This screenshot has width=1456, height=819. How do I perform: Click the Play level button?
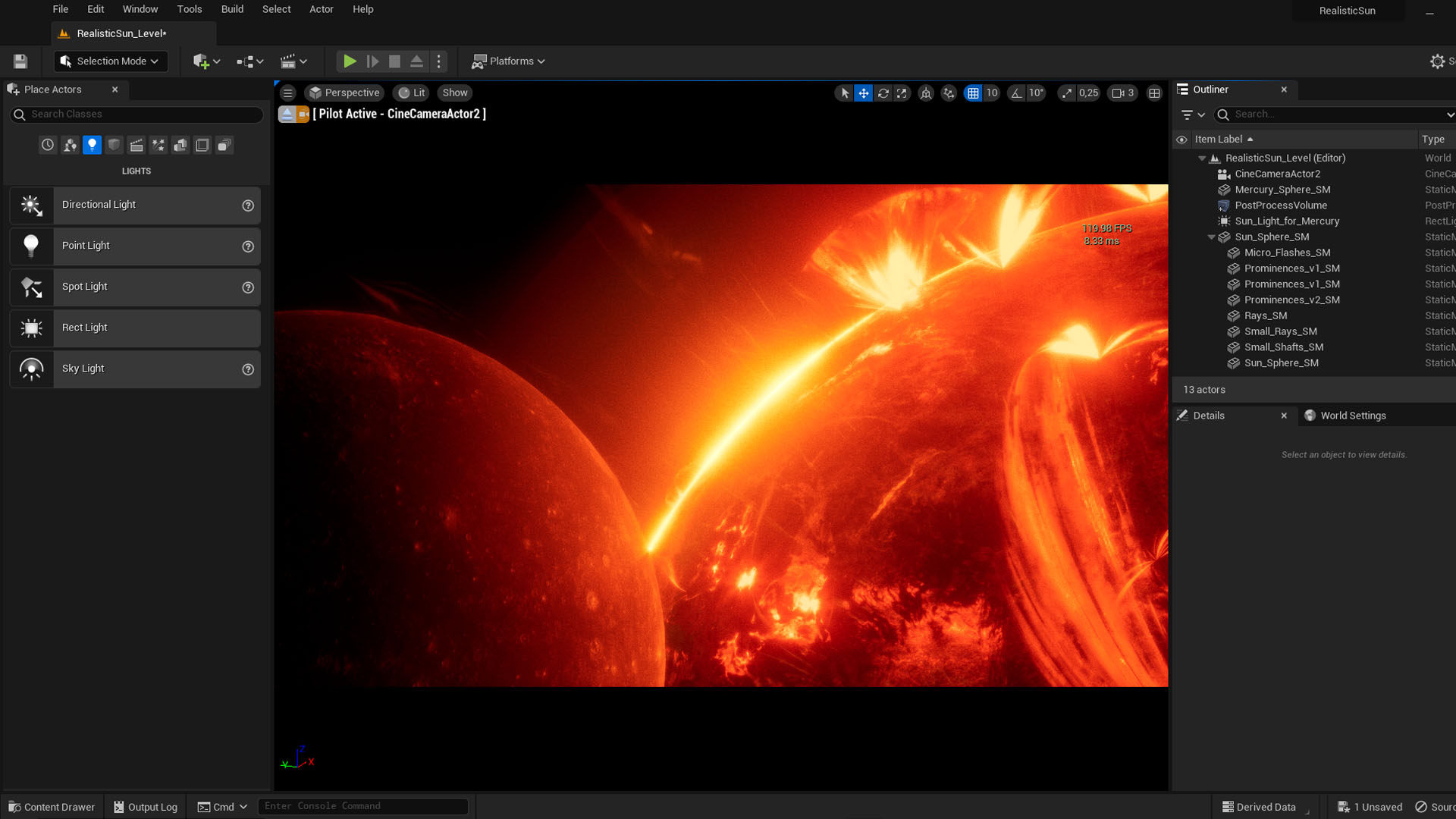click(x=350, y=61)
